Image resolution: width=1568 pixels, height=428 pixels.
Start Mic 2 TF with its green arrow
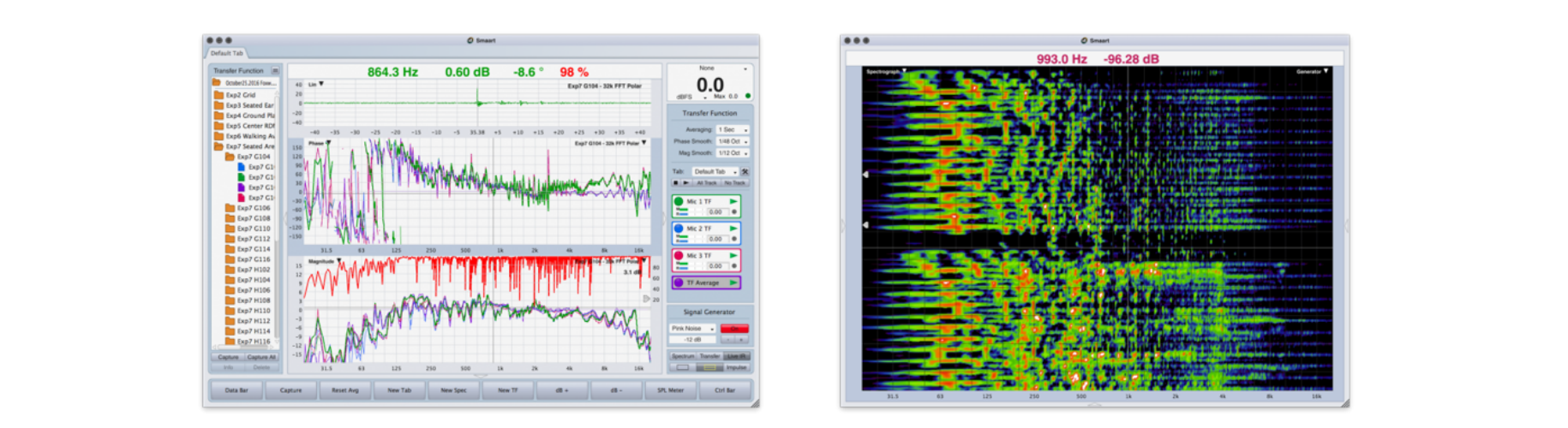733,229
